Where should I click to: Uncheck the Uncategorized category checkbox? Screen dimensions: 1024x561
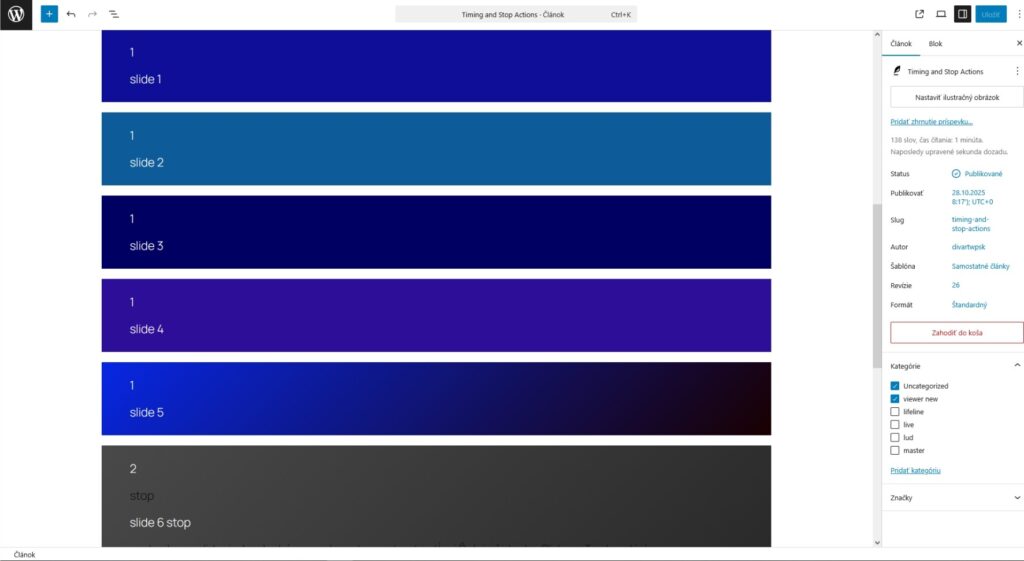(x=895, y=386)
